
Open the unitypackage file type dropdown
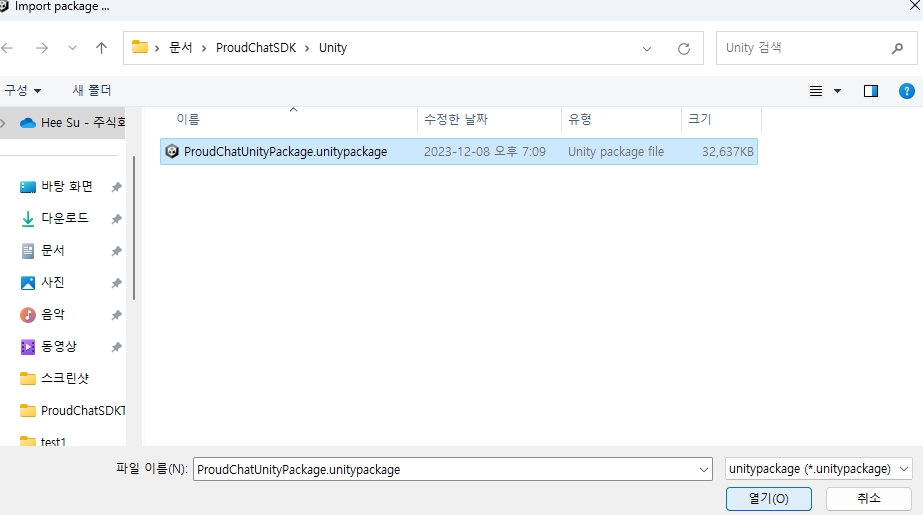[818, 469]
